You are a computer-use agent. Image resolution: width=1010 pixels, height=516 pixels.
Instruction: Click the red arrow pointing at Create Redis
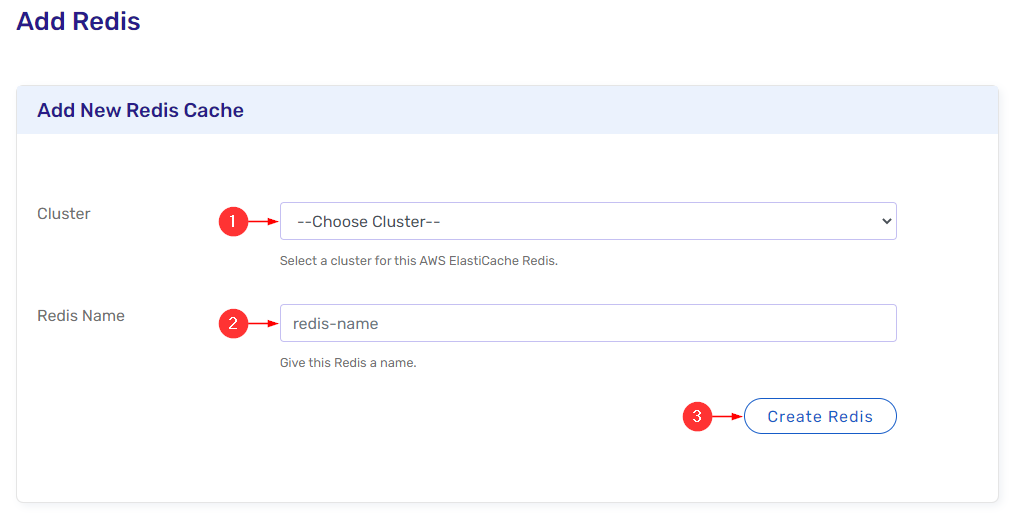(x=727, y=417)
